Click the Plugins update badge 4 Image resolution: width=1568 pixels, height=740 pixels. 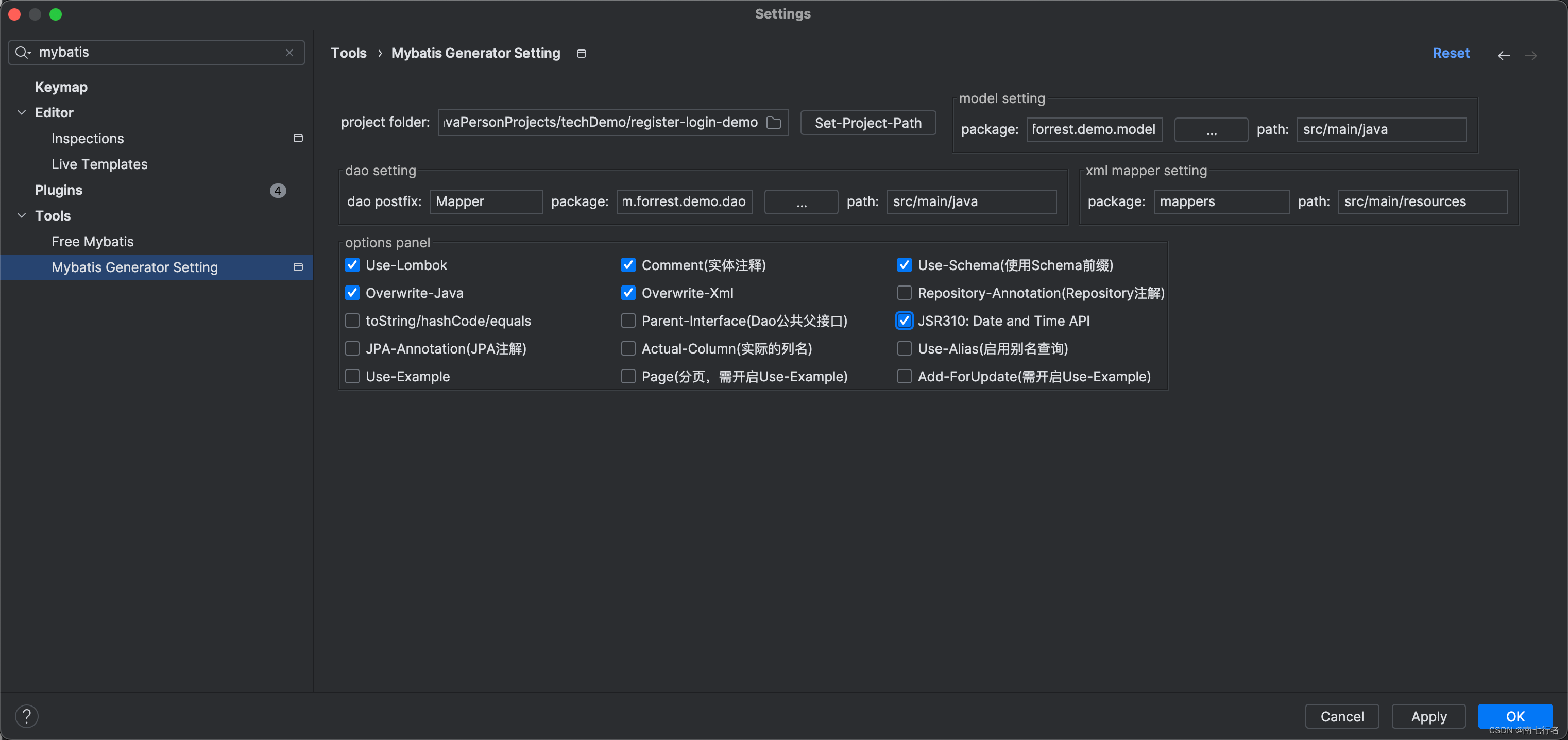coord(278,190)
